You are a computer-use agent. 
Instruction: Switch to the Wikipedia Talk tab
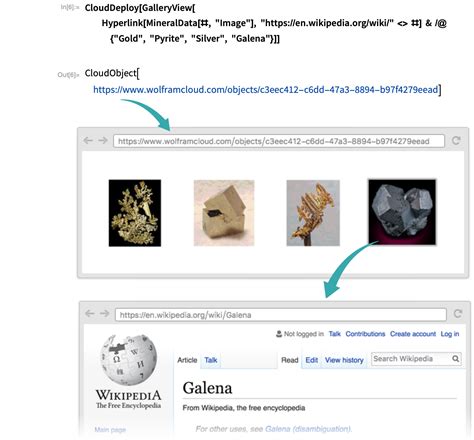[x=211, y=360]
